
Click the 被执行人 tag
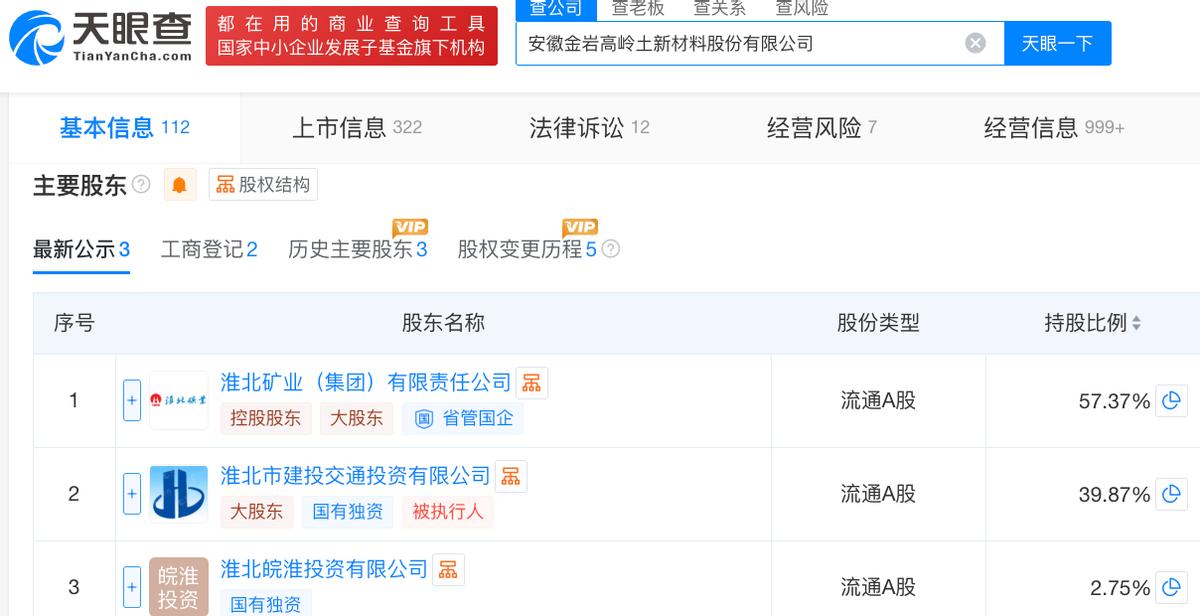pyautogui.click(x=448, y=512)
